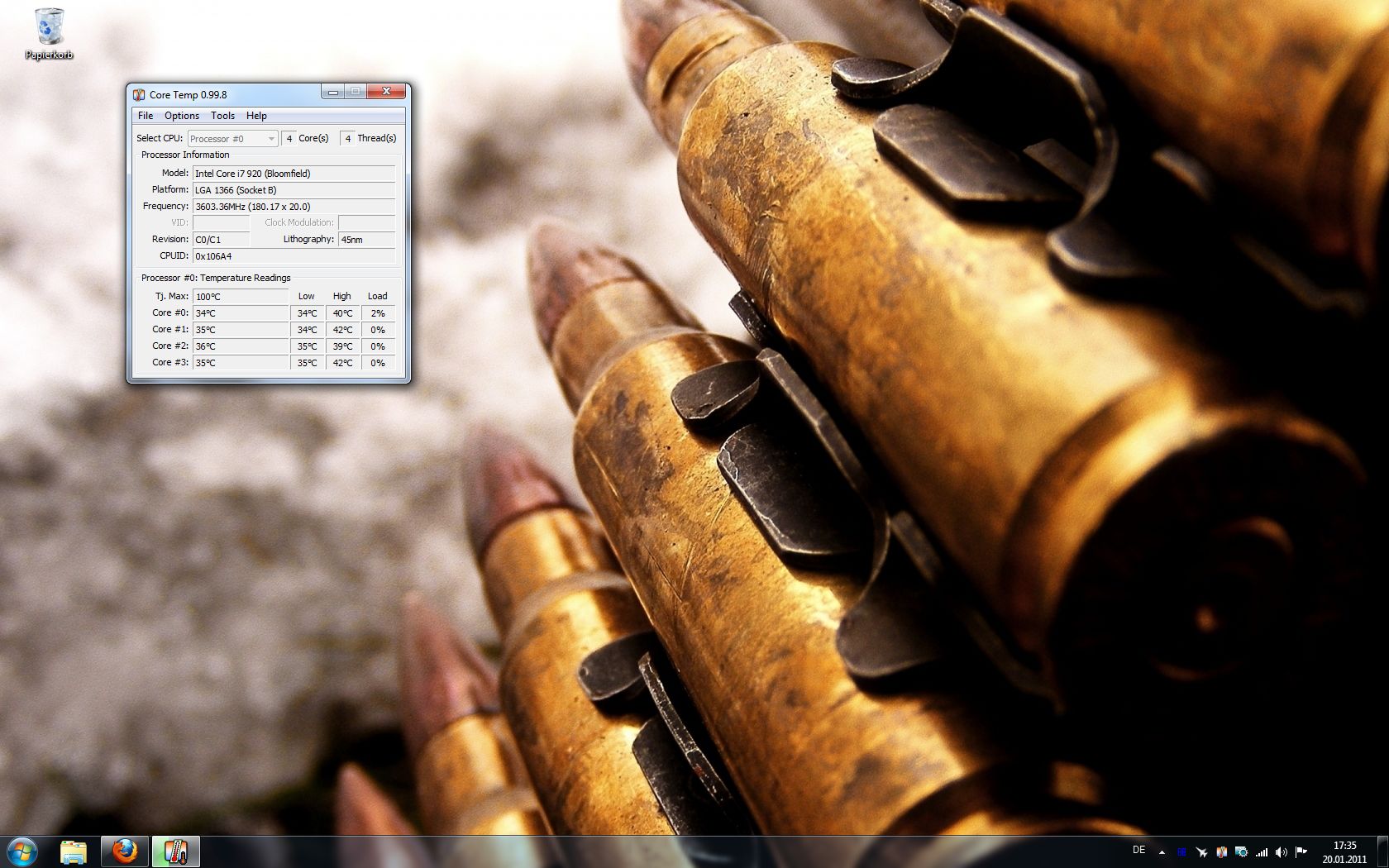Open the network signal tray icon
The width and height of the screenshot is (1389, 868).
pyautogui.click(x=1261, y=851)
